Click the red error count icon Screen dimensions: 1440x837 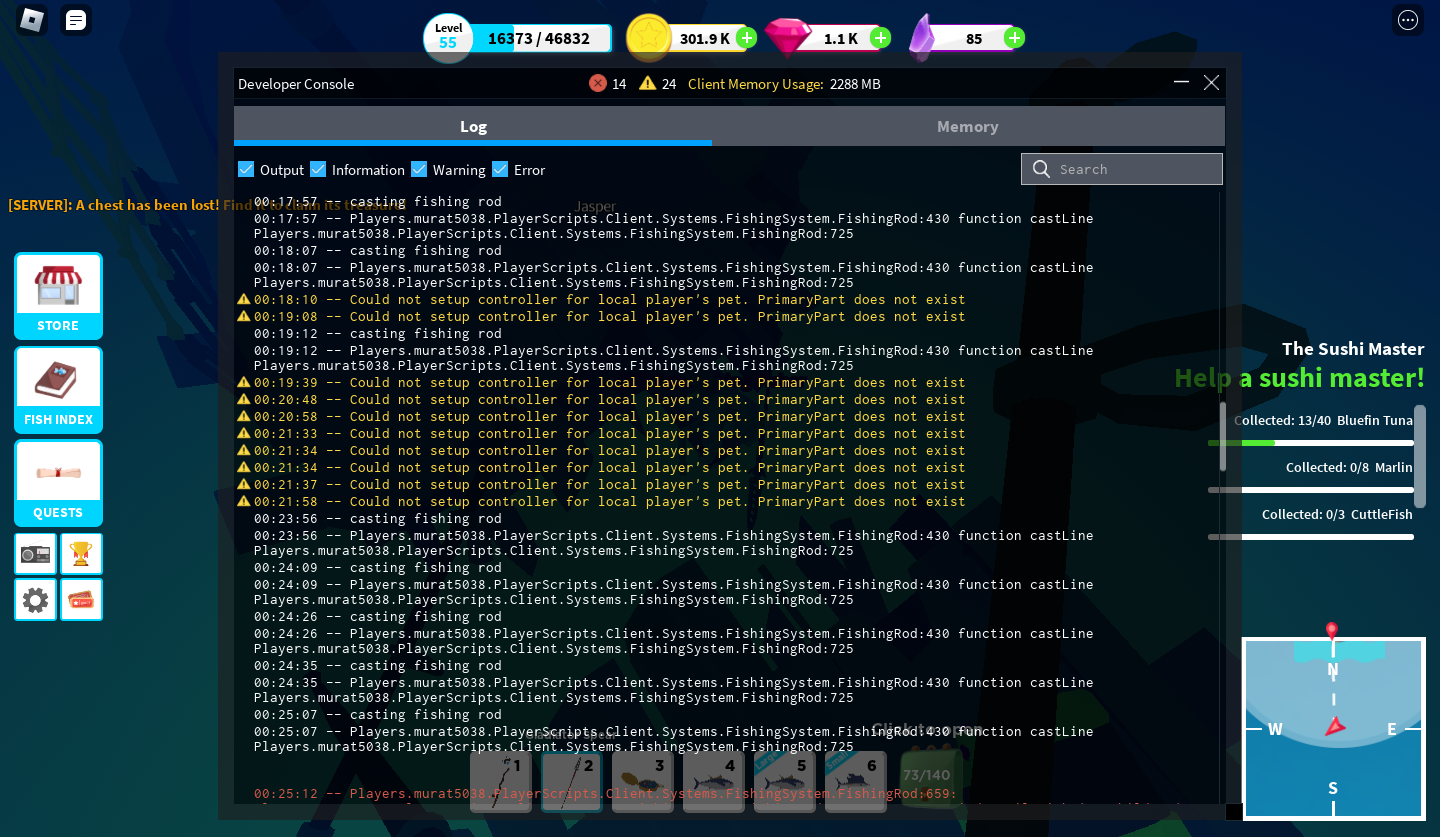[x=598, y=83]
